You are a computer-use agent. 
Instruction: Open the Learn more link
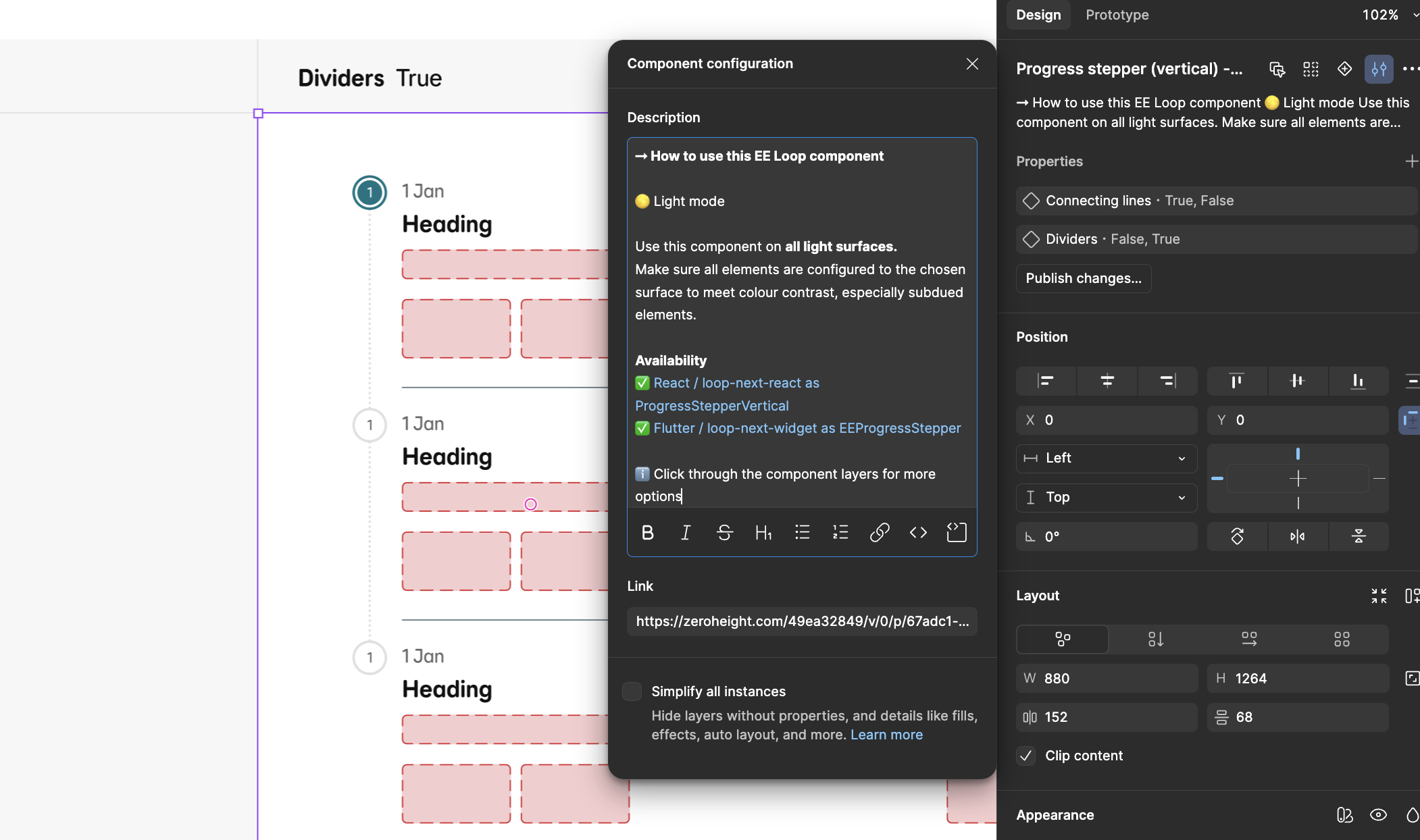[886, 735]
